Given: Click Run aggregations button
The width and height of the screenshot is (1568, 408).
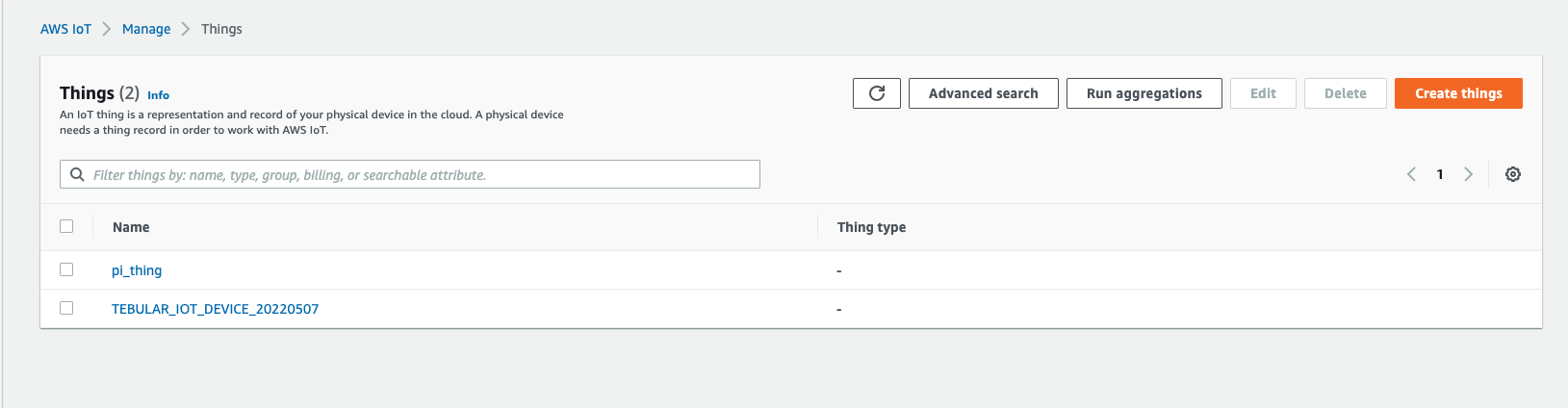Looking at the screenshot, I should pyautogui.click(x=1144, y=93).
